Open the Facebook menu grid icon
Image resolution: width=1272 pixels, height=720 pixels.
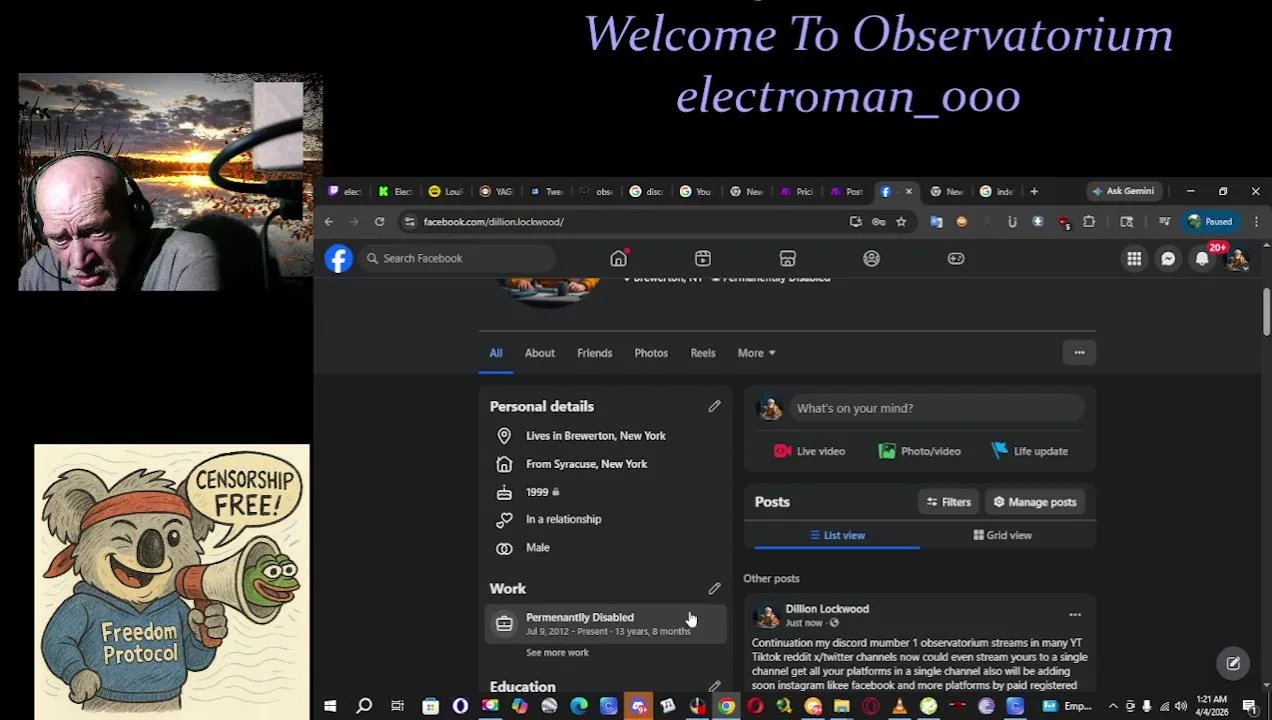pos(1134,259)
